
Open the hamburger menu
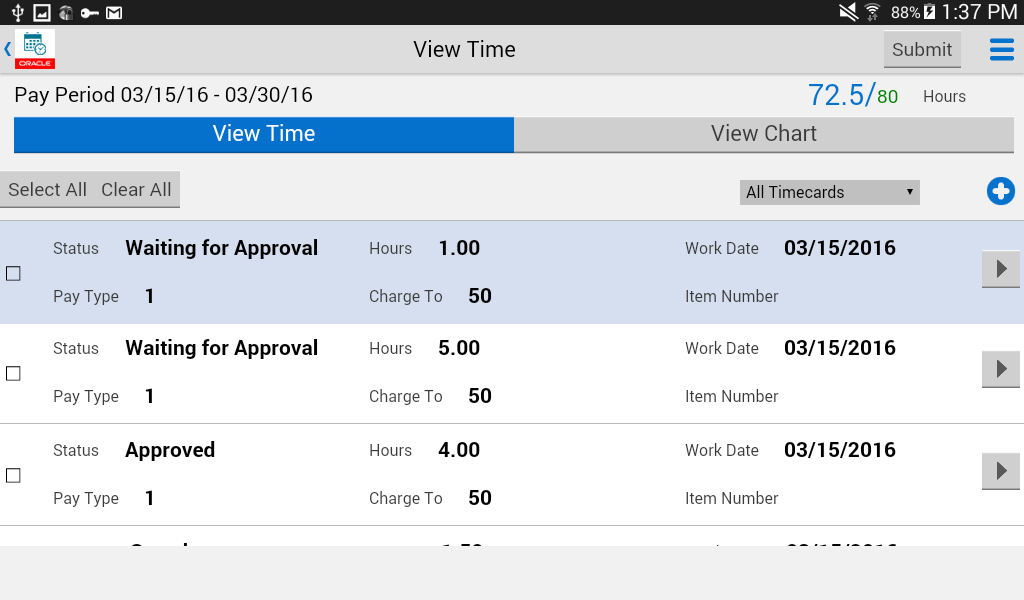pyautogui.click(x=1001, y=50)
